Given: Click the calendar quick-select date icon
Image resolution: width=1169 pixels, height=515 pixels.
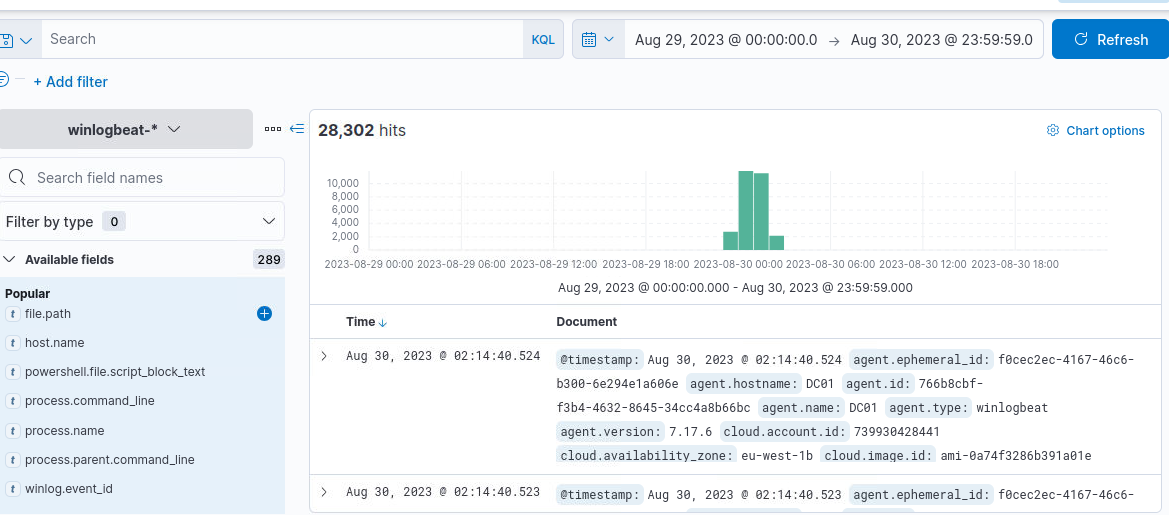Looking at the screenshot, I should pos(597,40).
